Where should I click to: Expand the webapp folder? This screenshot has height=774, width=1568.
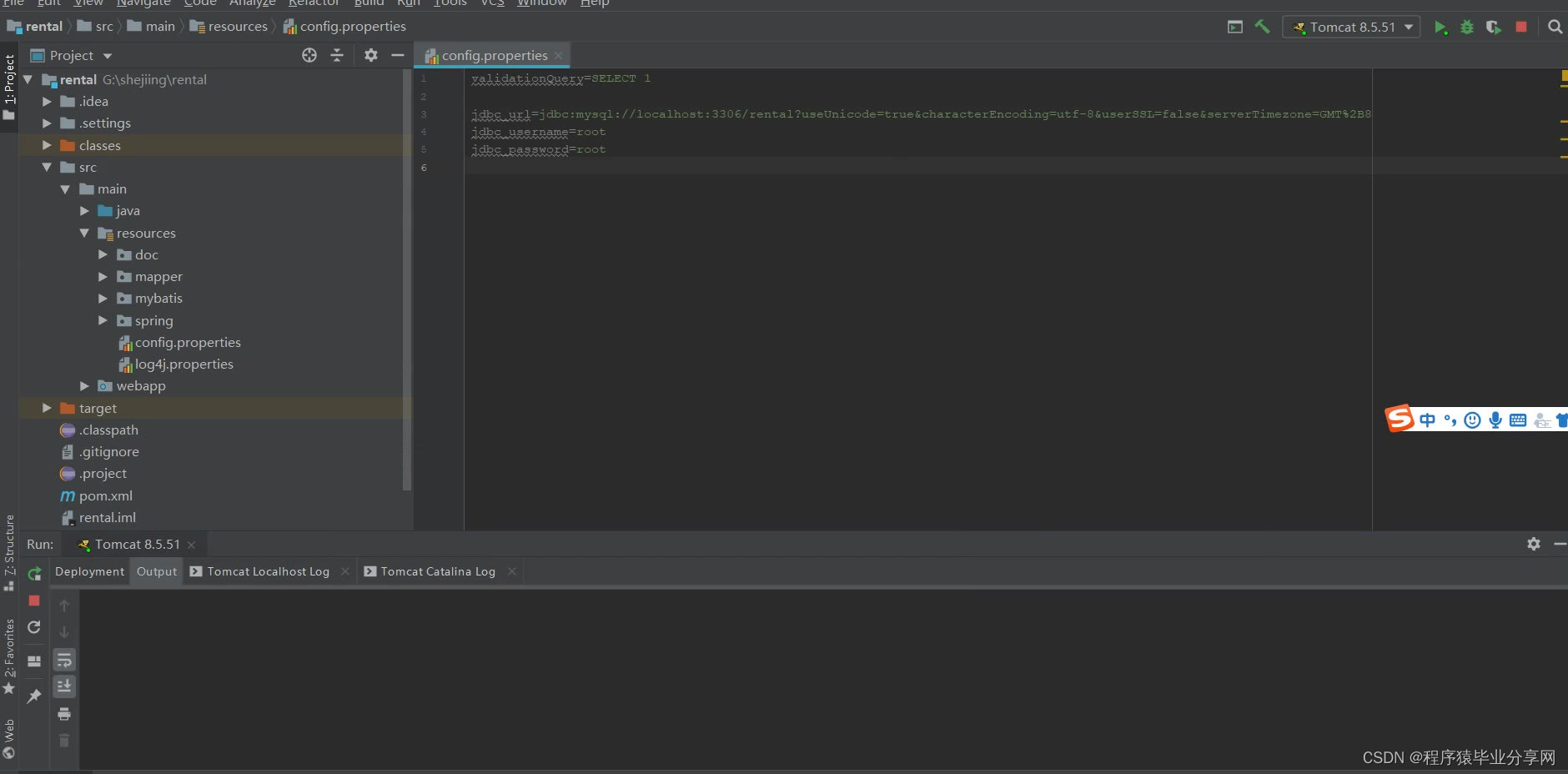[84, 385]
